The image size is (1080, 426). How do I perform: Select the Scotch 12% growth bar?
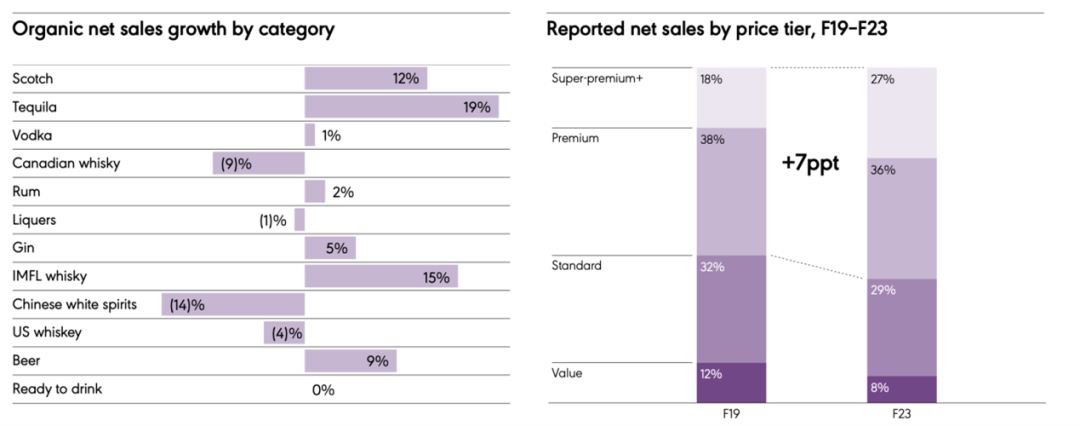pyautogui.click(x=366, y=78)
